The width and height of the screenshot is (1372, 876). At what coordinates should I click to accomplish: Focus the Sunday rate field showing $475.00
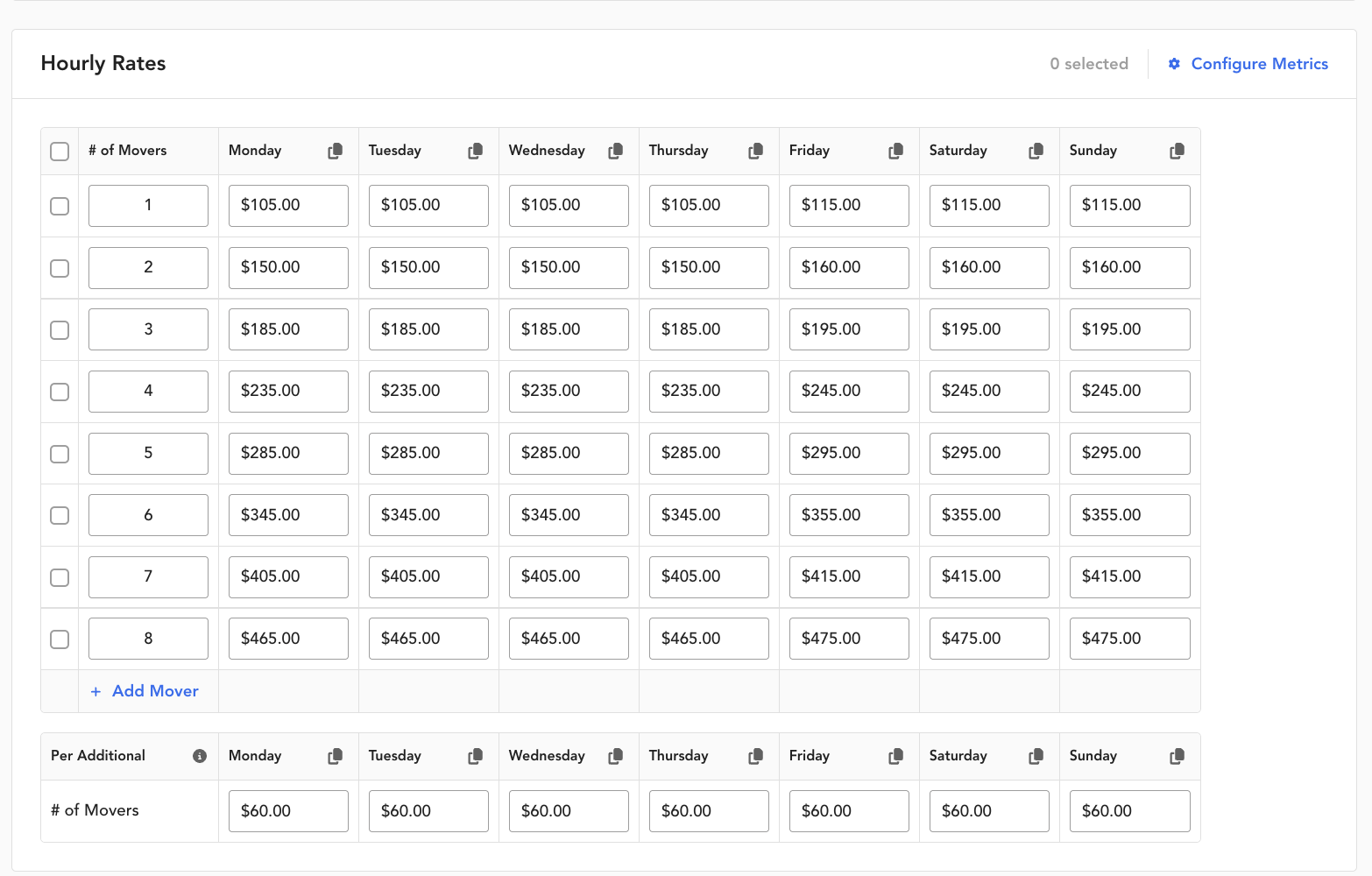[1129, 639]
